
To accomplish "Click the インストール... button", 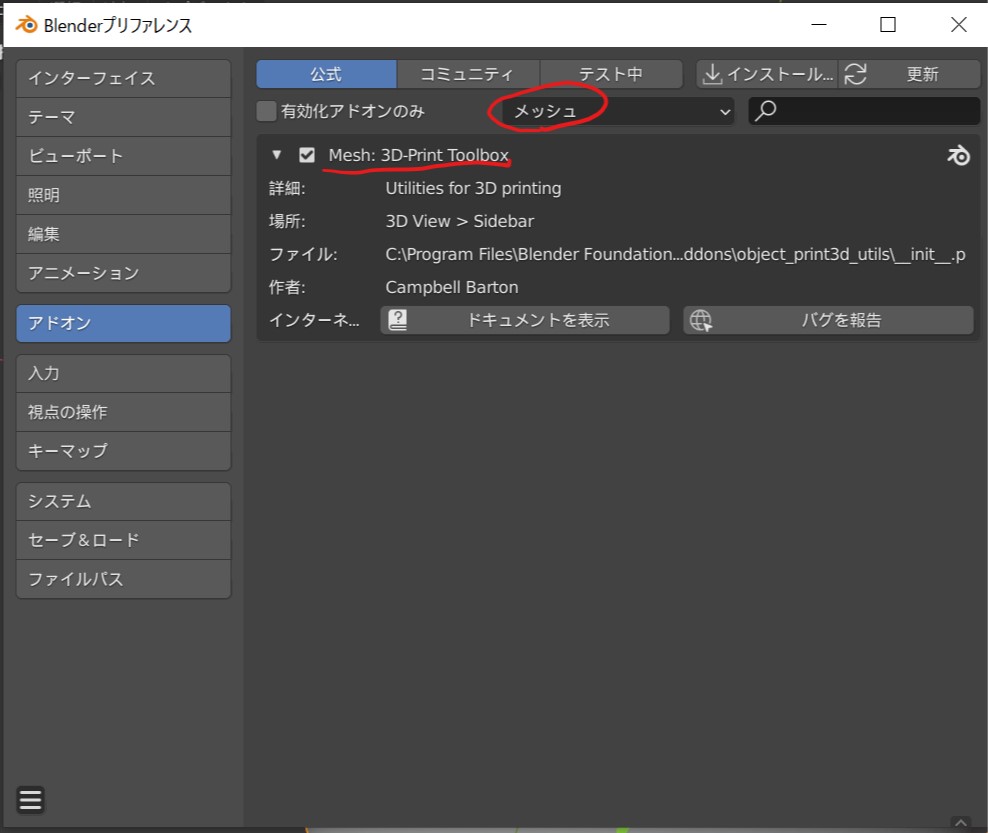I will click(767, 74).
